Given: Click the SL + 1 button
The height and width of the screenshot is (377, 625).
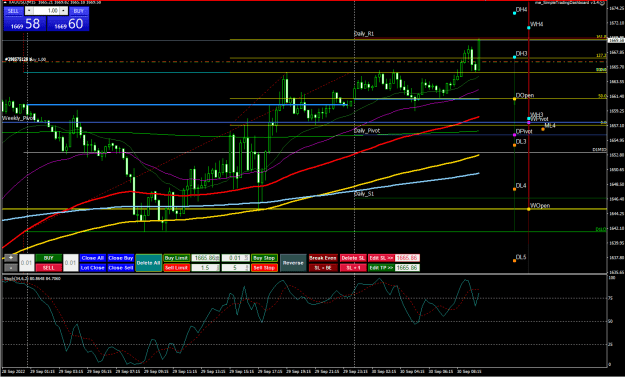Looking at the screenshot, I should click(x=353, y=268).
